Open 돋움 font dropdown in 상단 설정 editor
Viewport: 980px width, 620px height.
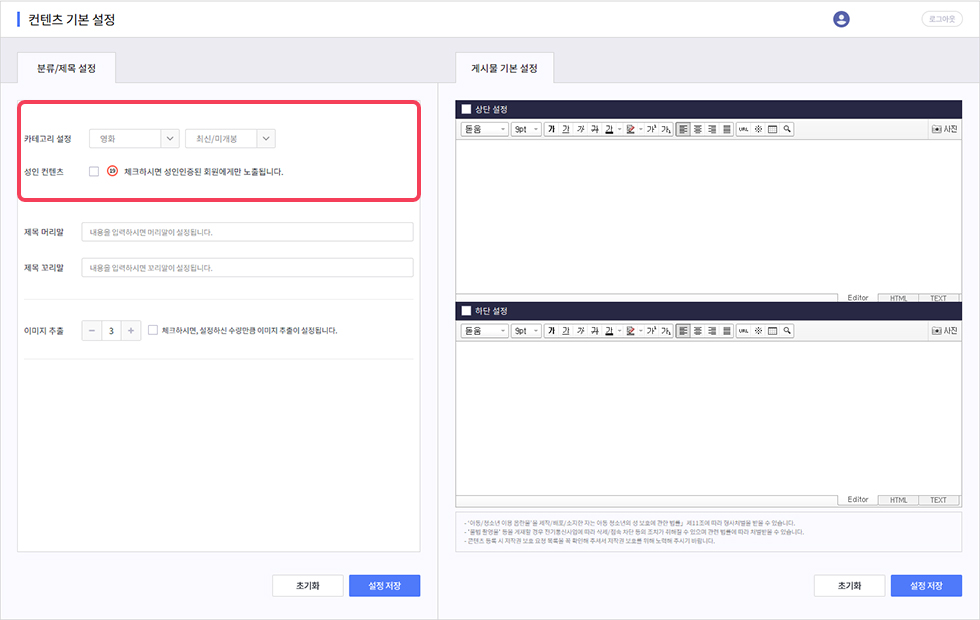coord(484,129)
